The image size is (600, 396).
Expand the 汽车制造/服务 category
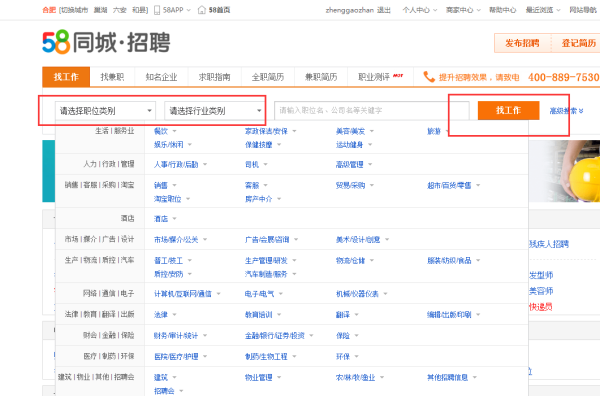click(x=271, y=274)
